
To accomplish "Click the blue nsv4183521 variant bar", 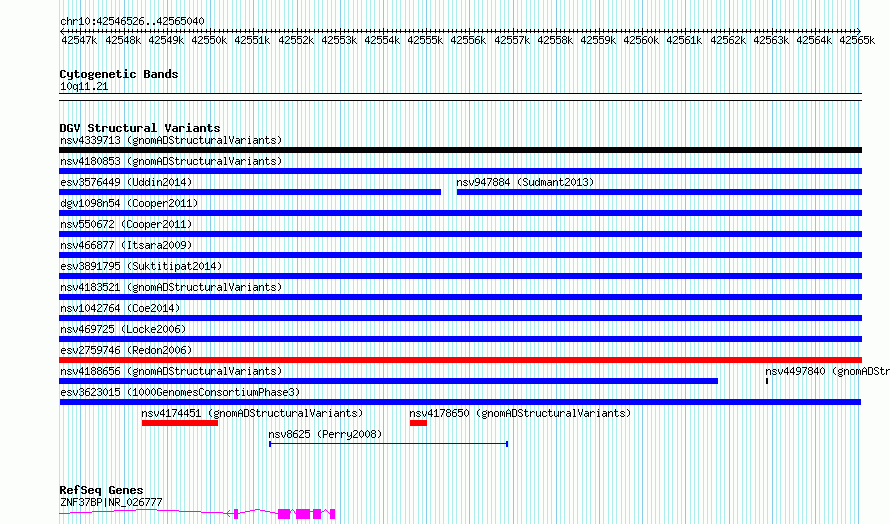I will pos(460,297).
